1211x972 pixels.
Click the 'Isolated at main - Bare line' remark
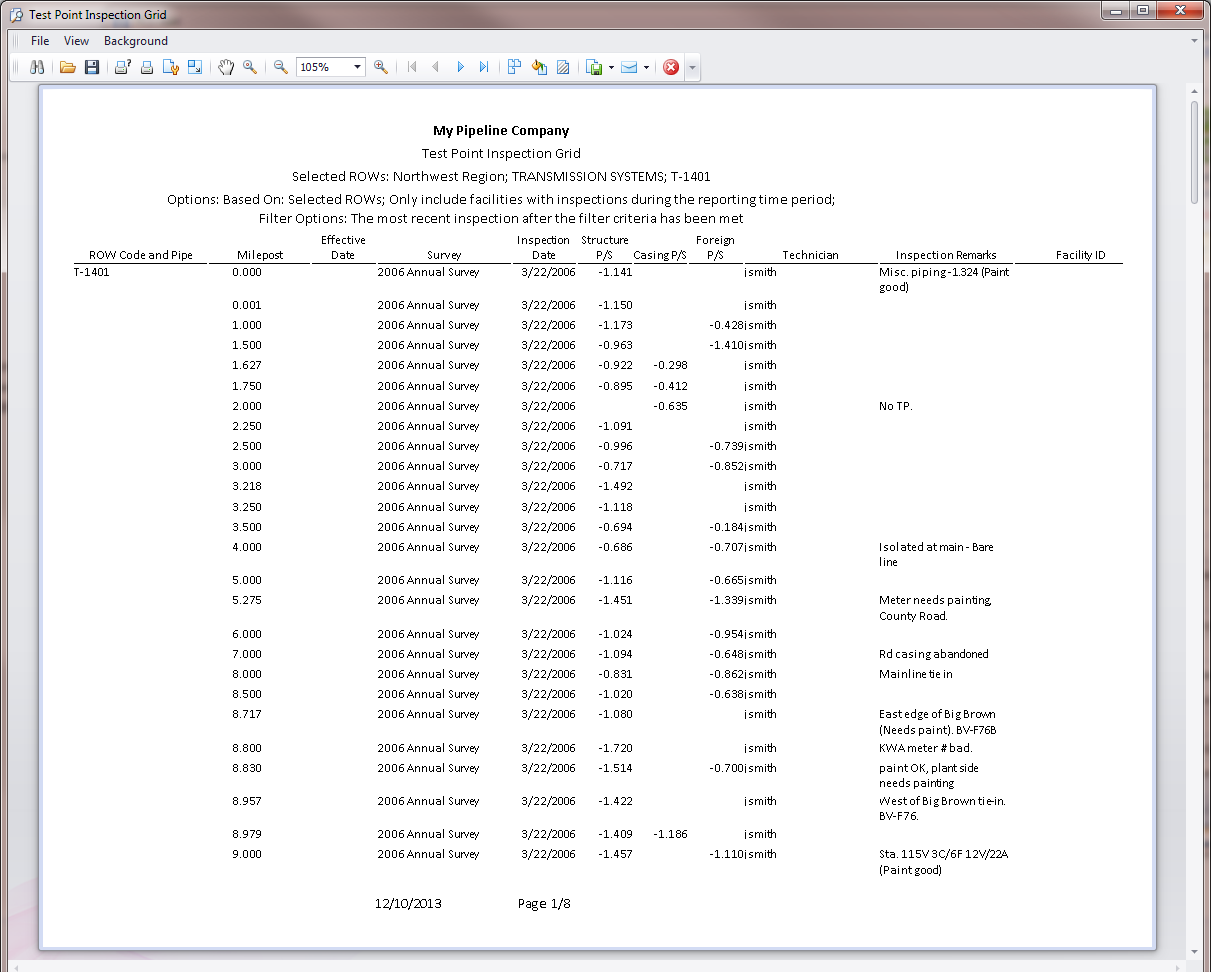click(937, 554)
